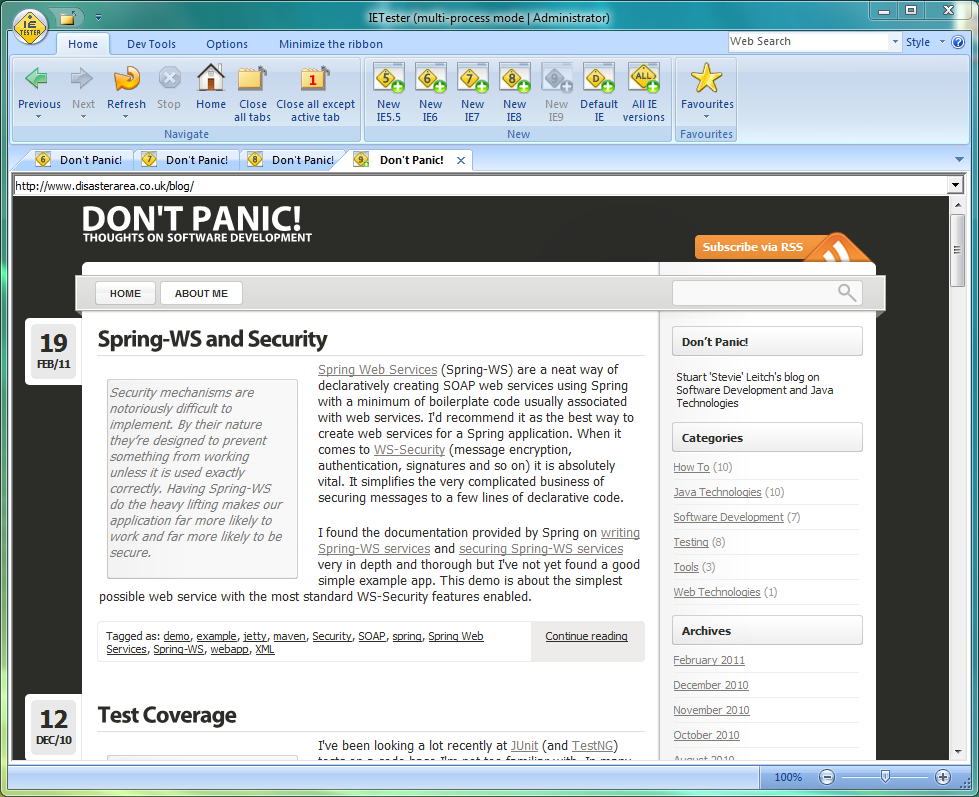Switch to the Home ribbon tab

click(83, 44)
